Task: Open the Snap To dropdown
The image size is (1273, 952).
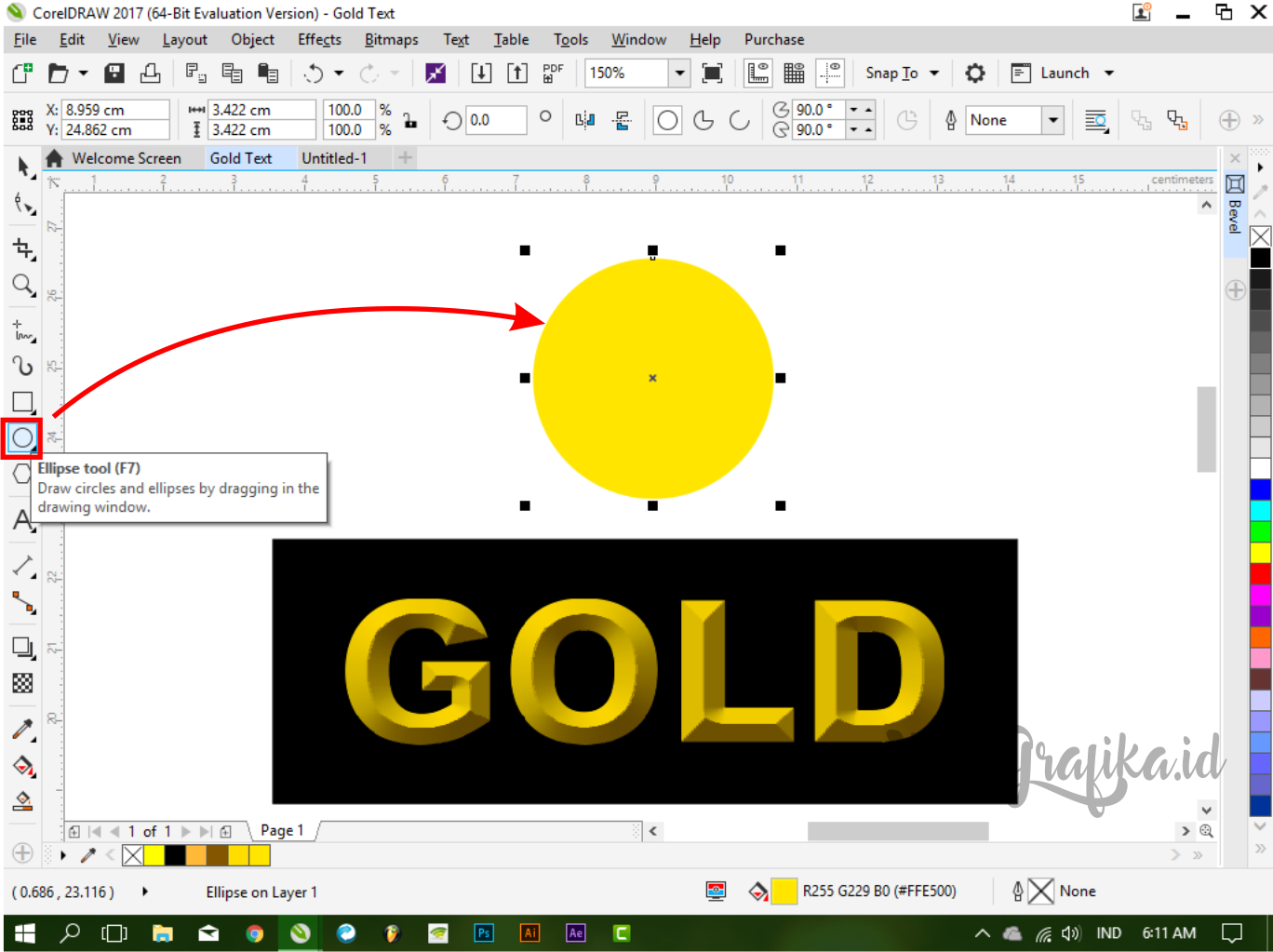Action: pos(901,73)
